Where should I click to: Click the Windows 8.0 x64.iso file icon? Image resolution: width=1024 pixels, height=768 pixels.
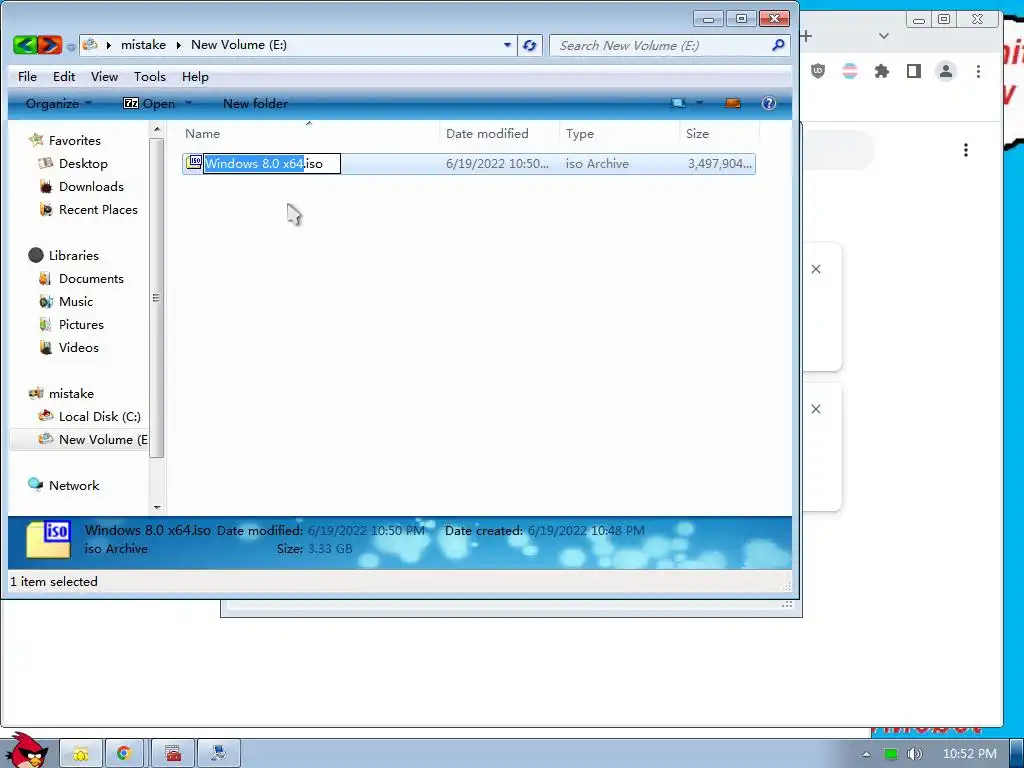coord(194,163)
